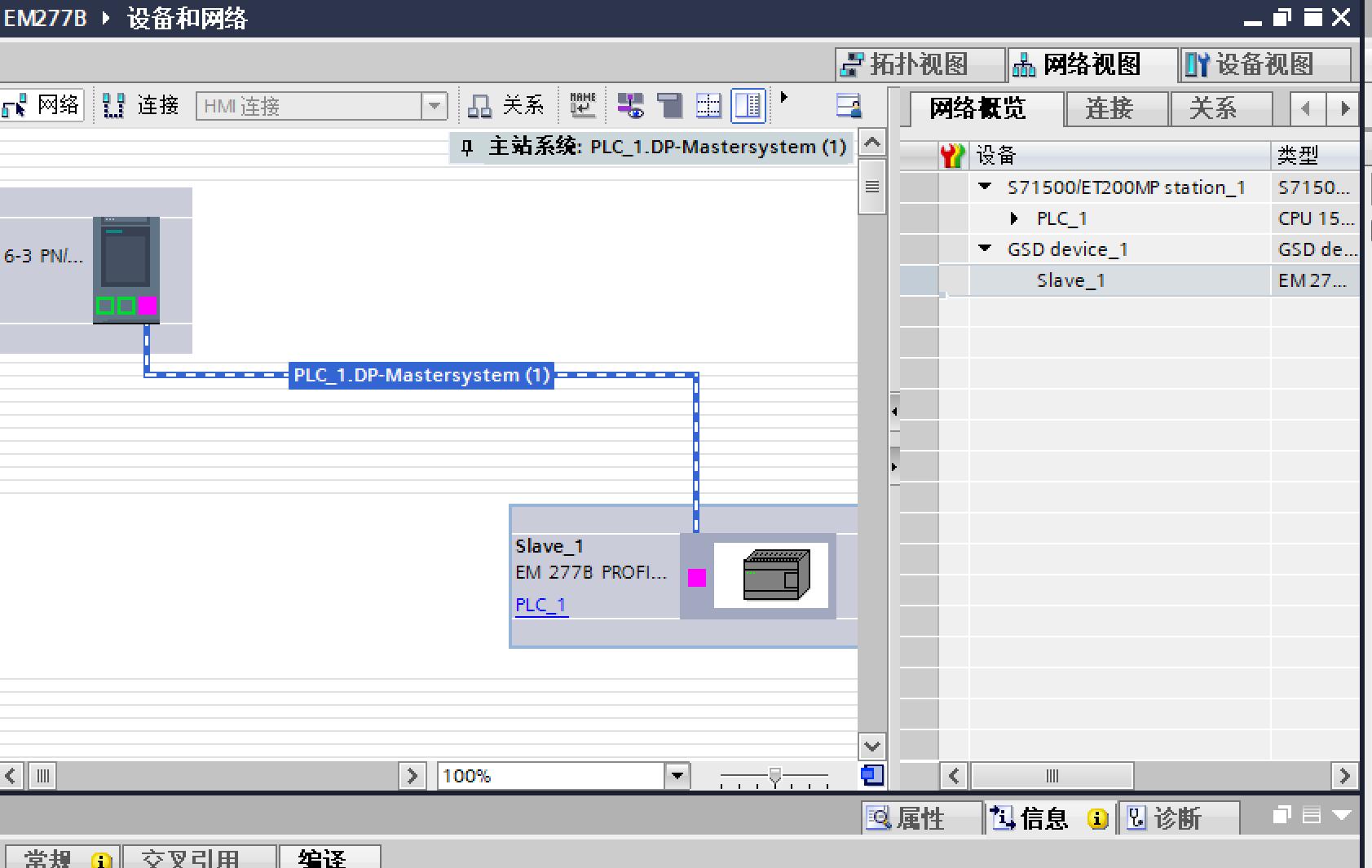Click the float inspector window icon
The image size is (1372, 868).
point(1282,815)
